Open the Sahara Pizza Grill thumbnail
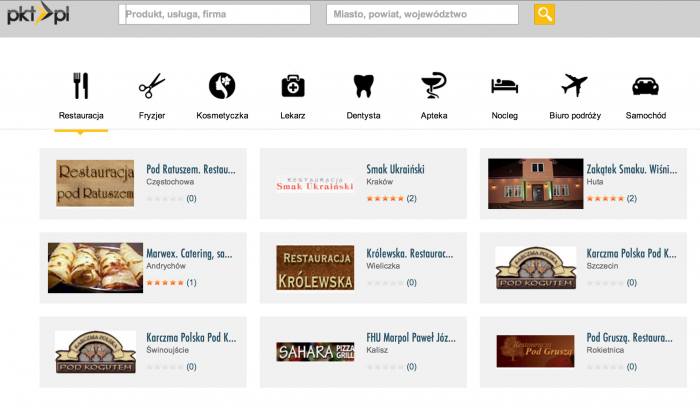The image size is (700, 409). (x=315, y=352)
